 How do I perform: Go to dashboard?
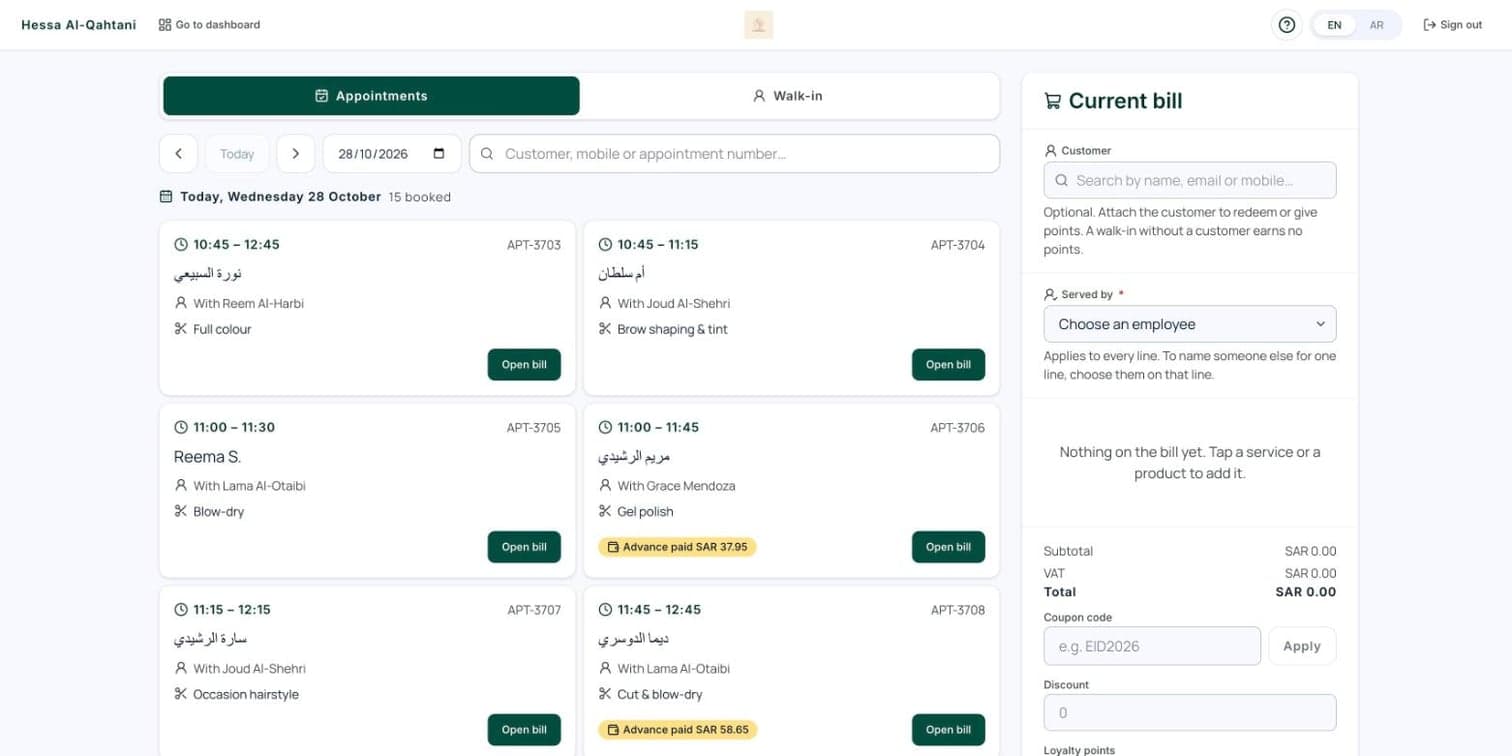coord(209,25)
